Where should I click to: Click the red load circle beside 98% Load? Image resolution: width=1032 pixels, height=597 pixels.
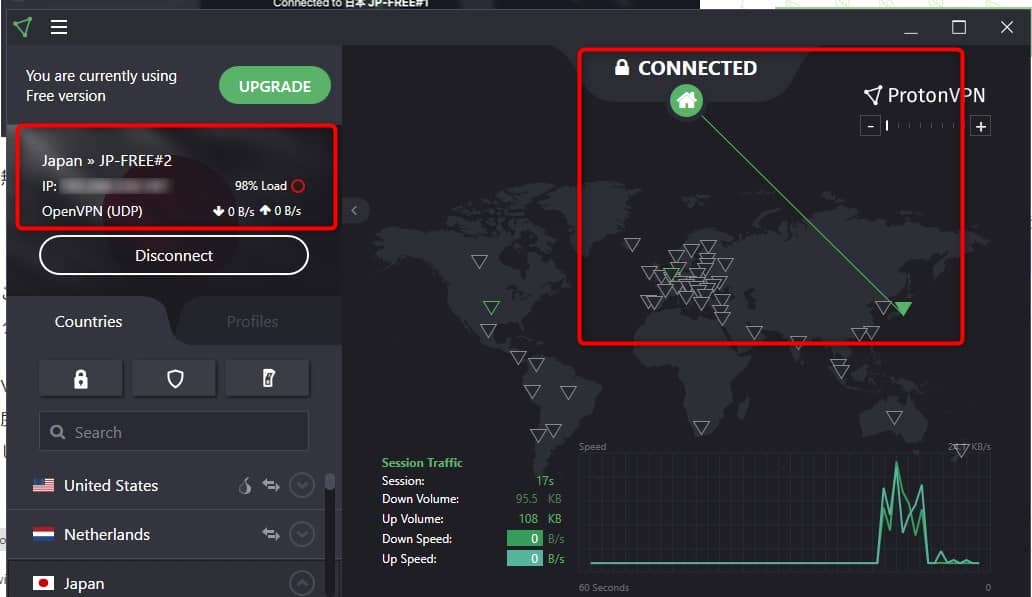[x=298, y=186]
